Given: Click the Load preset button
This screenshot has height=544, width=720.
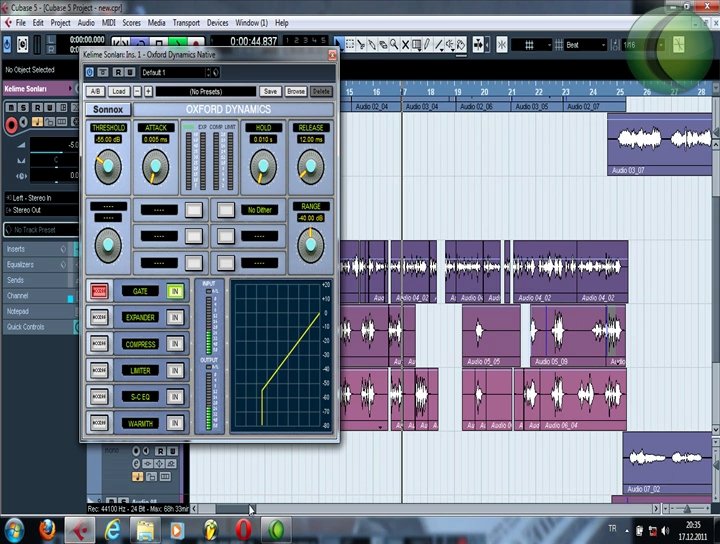Looking at the screenshot, I should [x=119, y=91].
